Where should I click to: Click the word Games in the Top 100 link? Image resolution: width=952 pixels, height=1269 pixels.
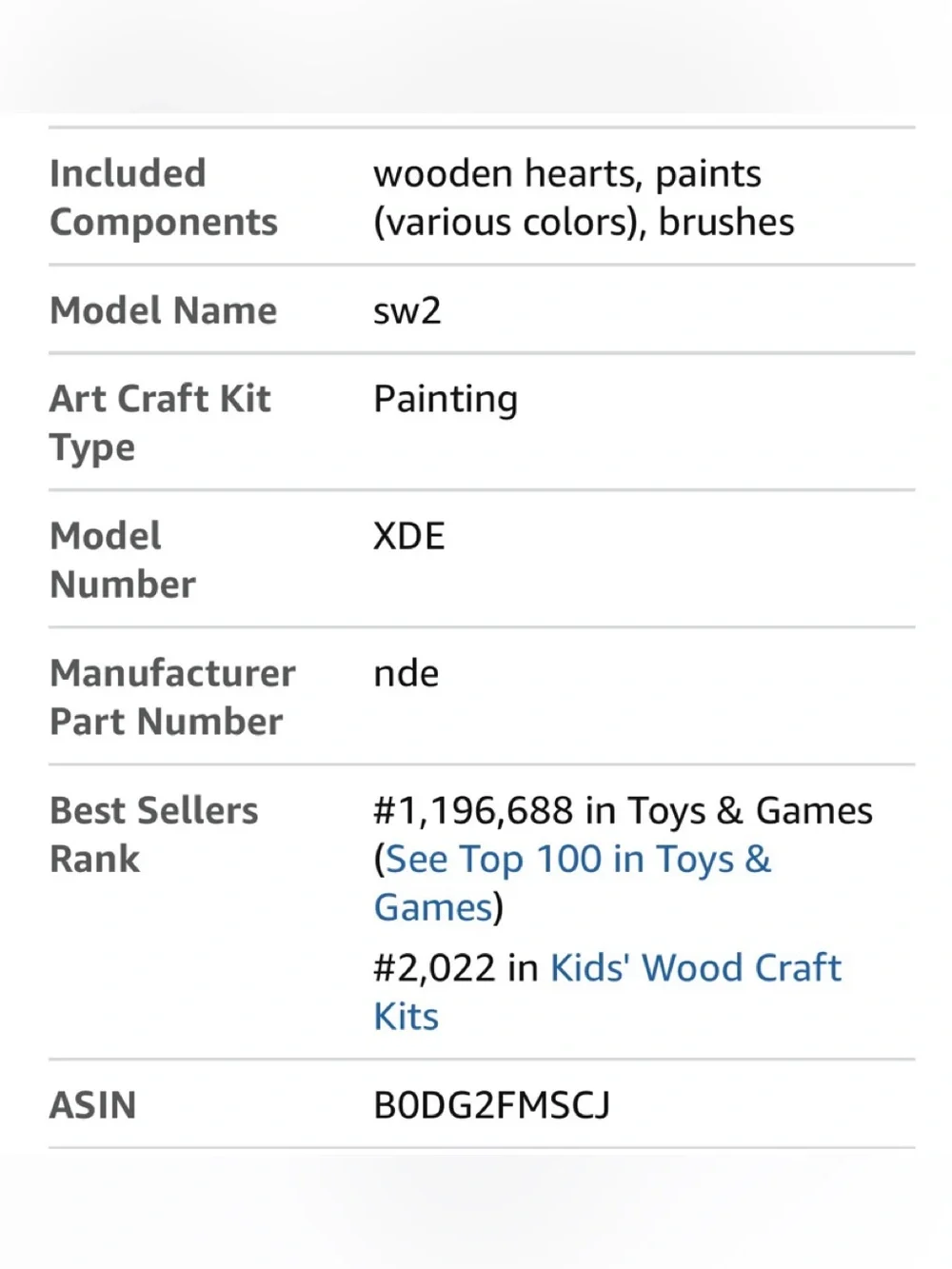(x=433, y=908)
